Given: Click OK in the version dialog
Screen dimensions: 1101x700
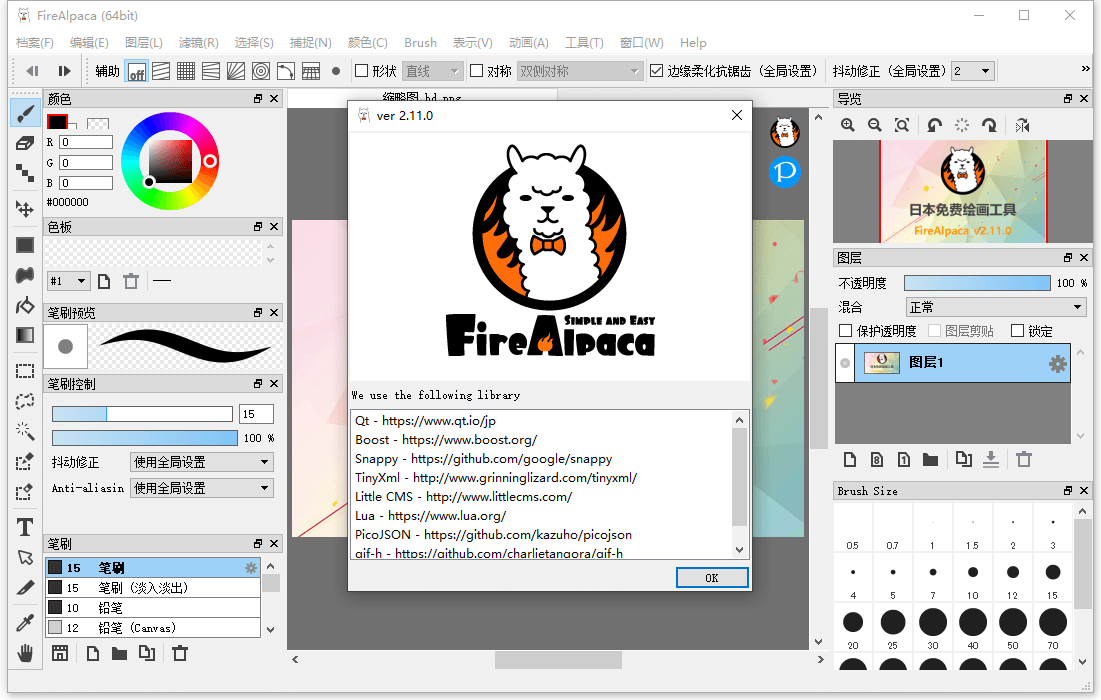Looking at the screenshot, I should pos(712,578).
